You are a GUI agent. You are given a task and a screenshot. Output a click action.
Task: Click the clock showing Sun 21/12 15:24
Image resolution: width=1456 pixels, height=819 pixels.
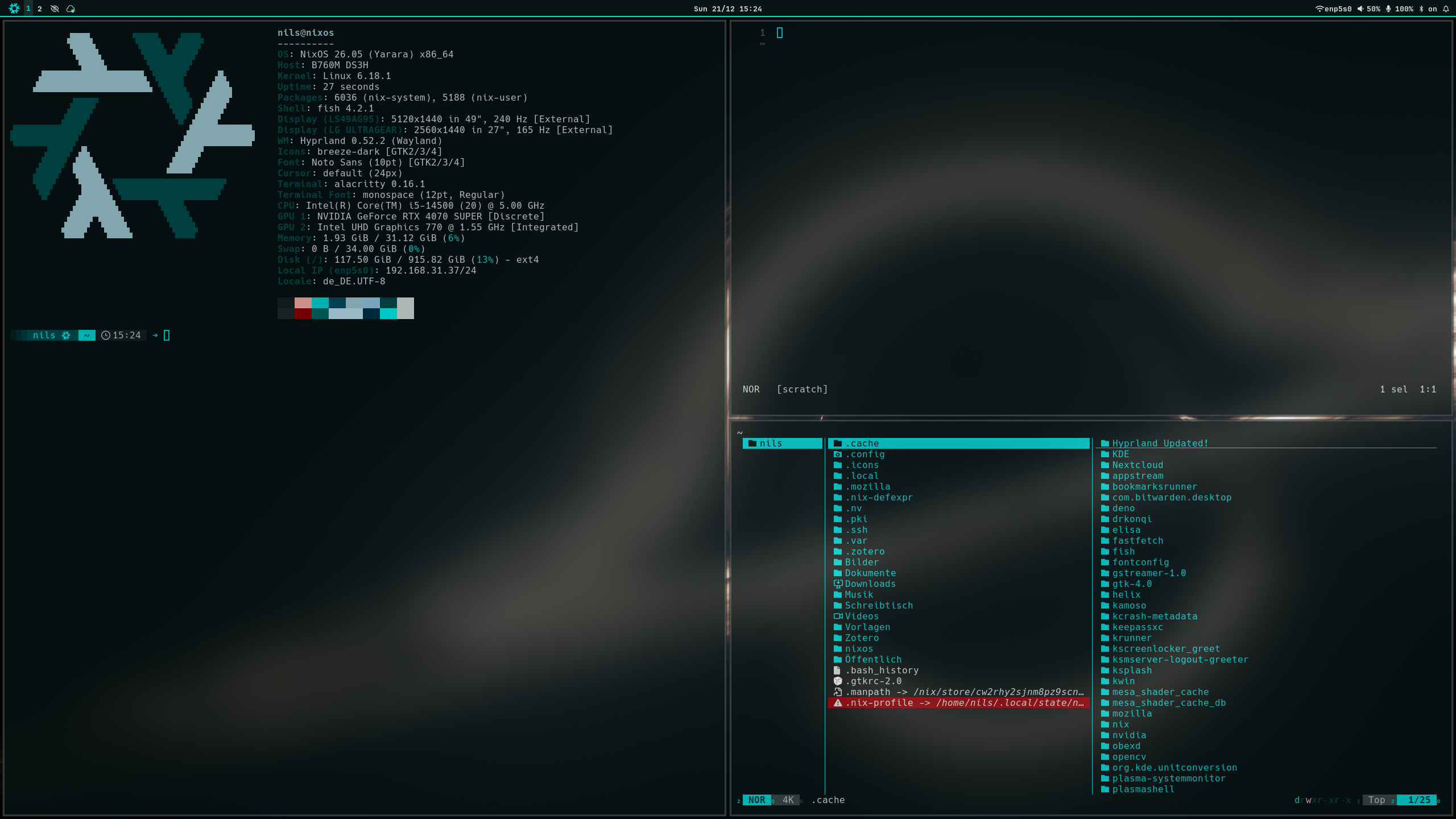coord(727,9)
